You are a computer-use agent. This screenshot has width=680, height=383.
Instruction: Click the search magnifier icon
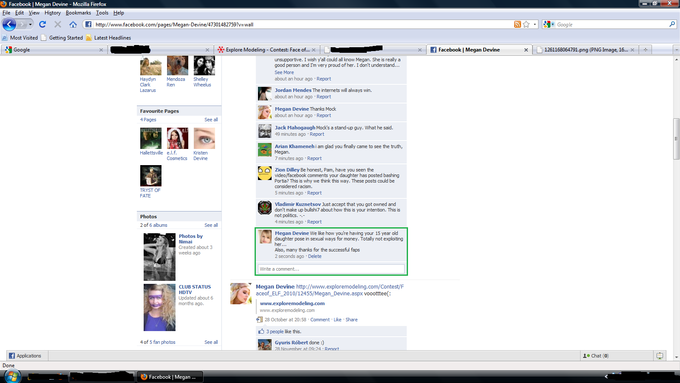[672, 25]
